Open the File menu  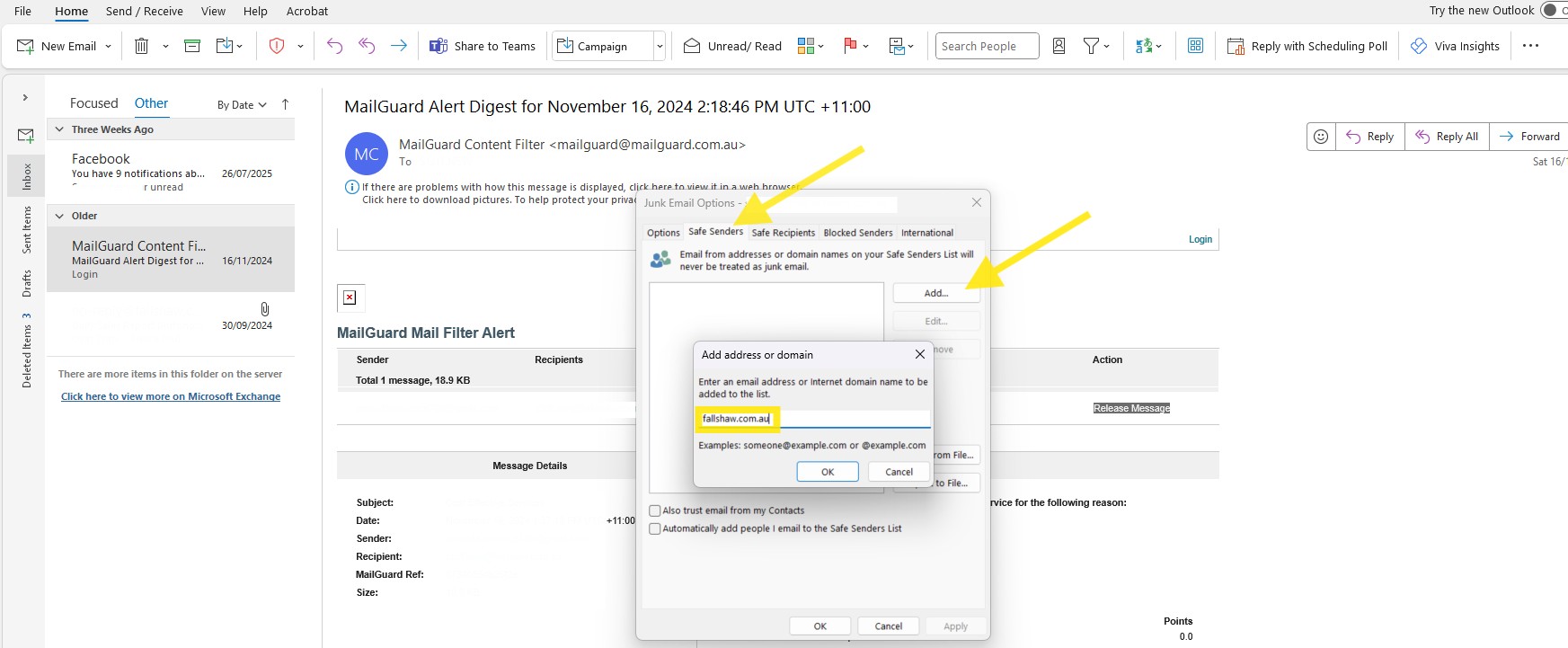pyautogui.click(x=23, y=11)
